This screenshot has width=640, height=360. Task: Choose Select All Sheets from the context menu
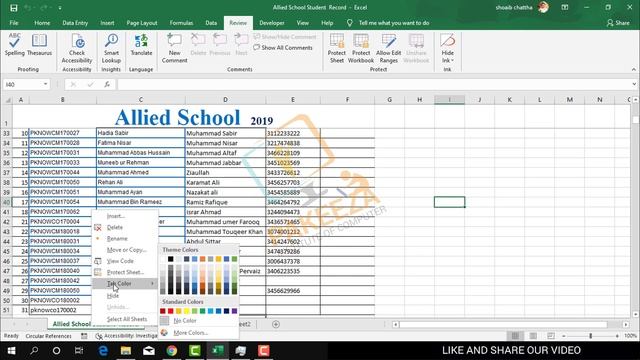(x=125, y=319)
